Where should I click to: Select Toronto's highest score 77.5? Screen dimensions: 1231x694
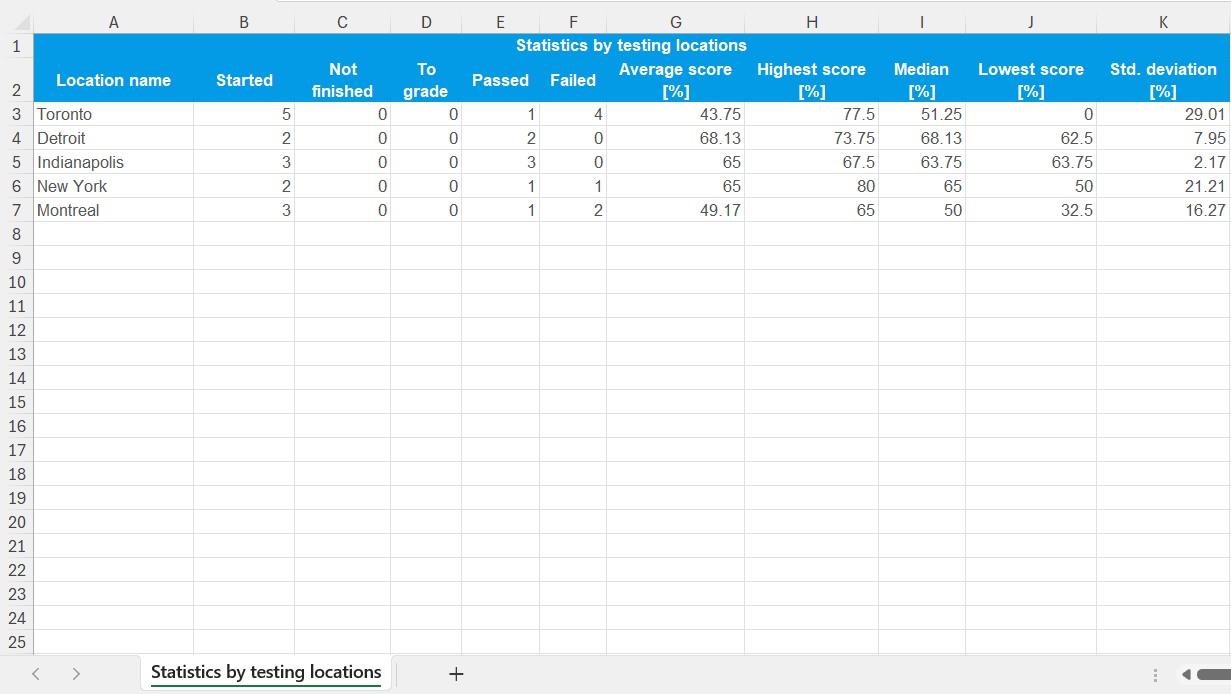pos(811,114)
